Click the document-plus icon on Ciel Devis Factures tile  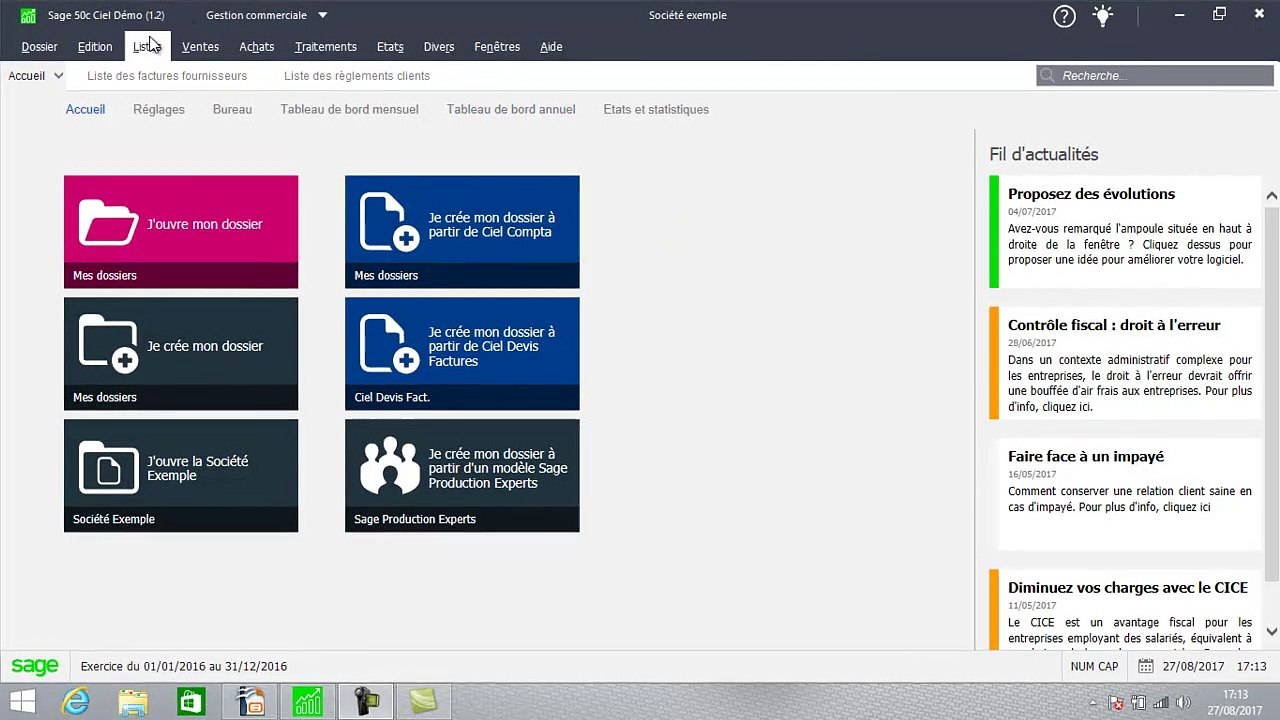[389, 345]
